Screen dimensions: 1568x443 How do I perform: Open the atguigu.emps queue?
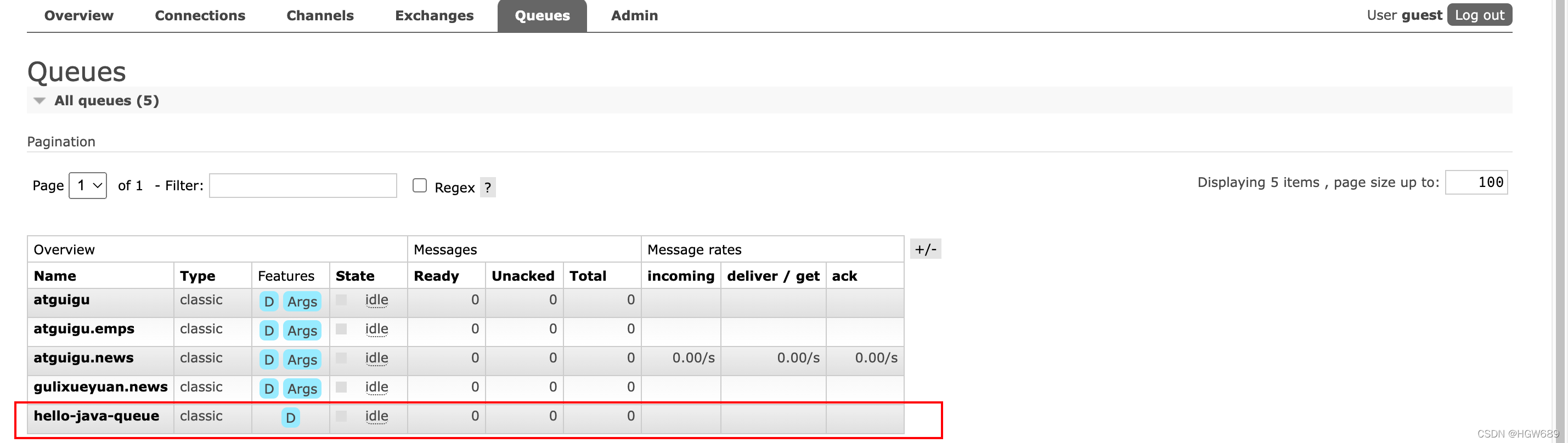pos(84,328)
